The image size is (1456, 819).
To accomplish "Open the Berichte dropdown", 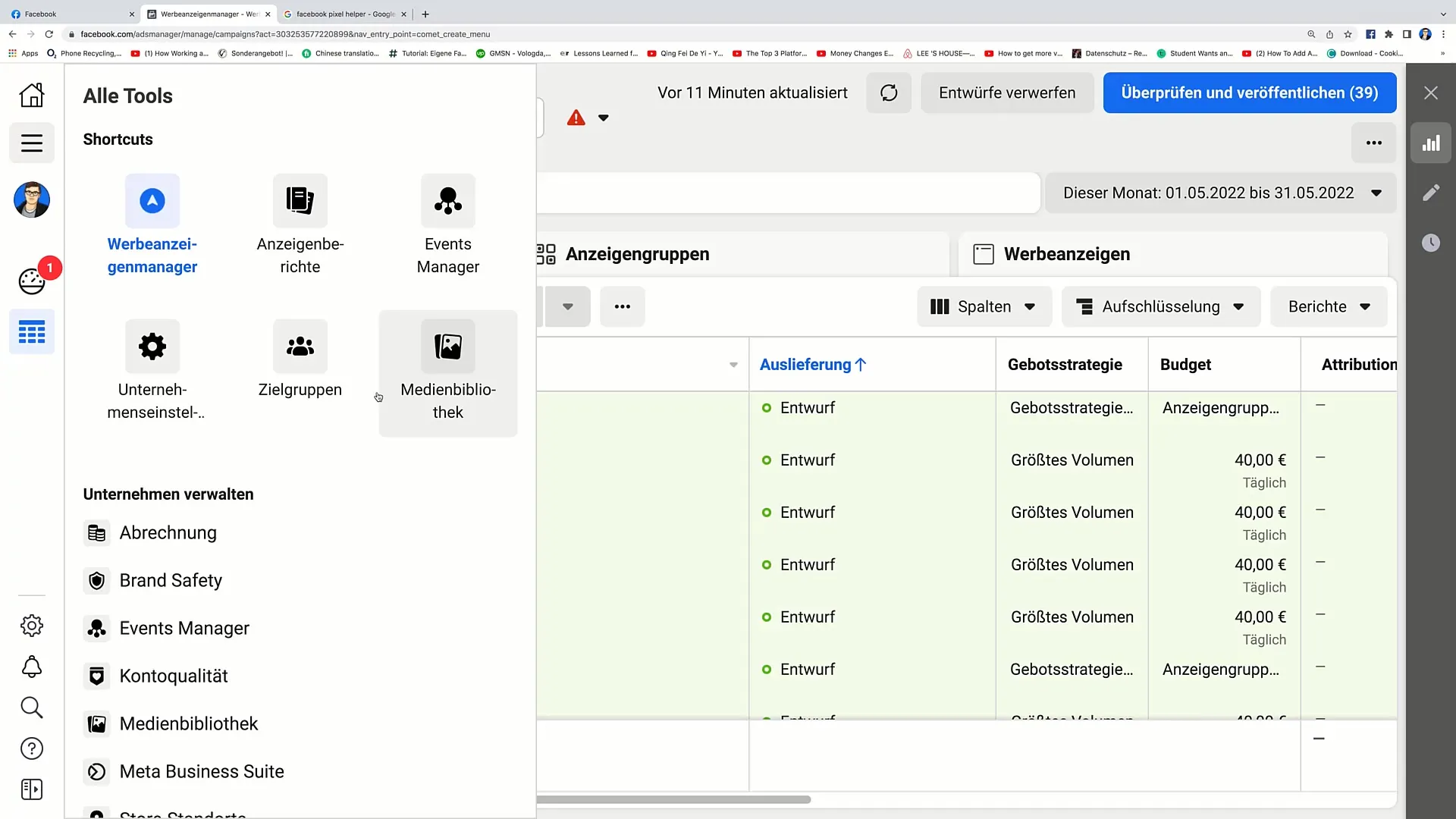I will [x=1329, y=306].
